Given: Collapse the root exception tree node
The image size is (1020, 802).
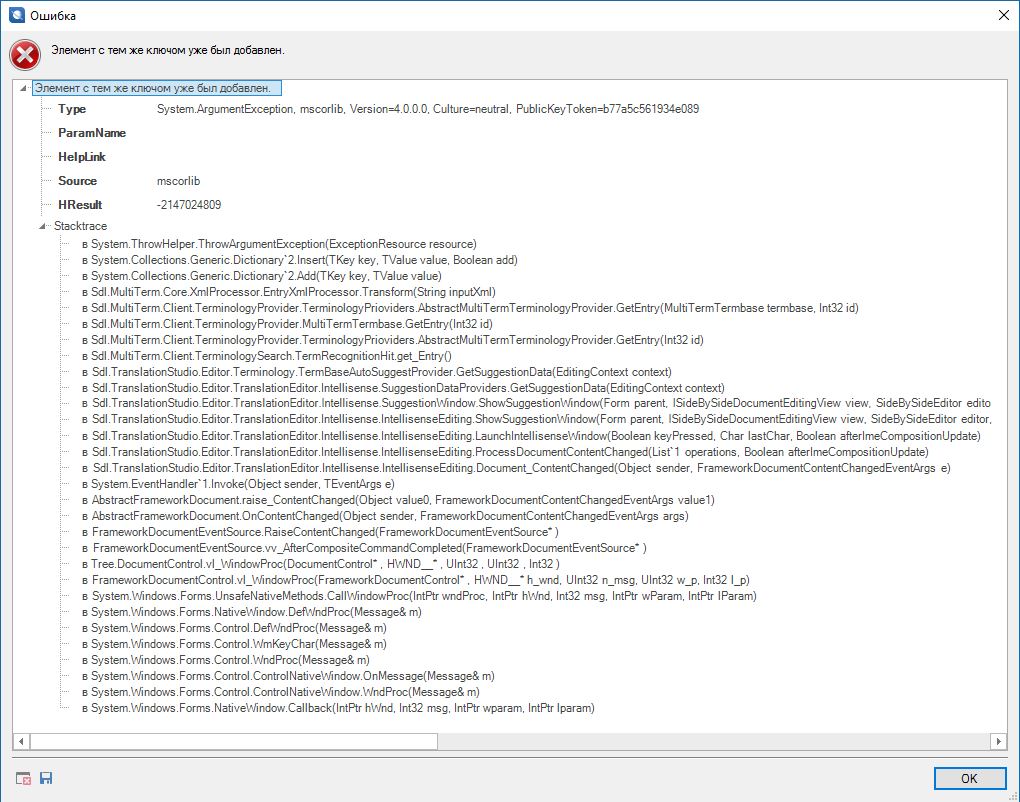Looking at the screenshot, I should (x=23, y=88).
